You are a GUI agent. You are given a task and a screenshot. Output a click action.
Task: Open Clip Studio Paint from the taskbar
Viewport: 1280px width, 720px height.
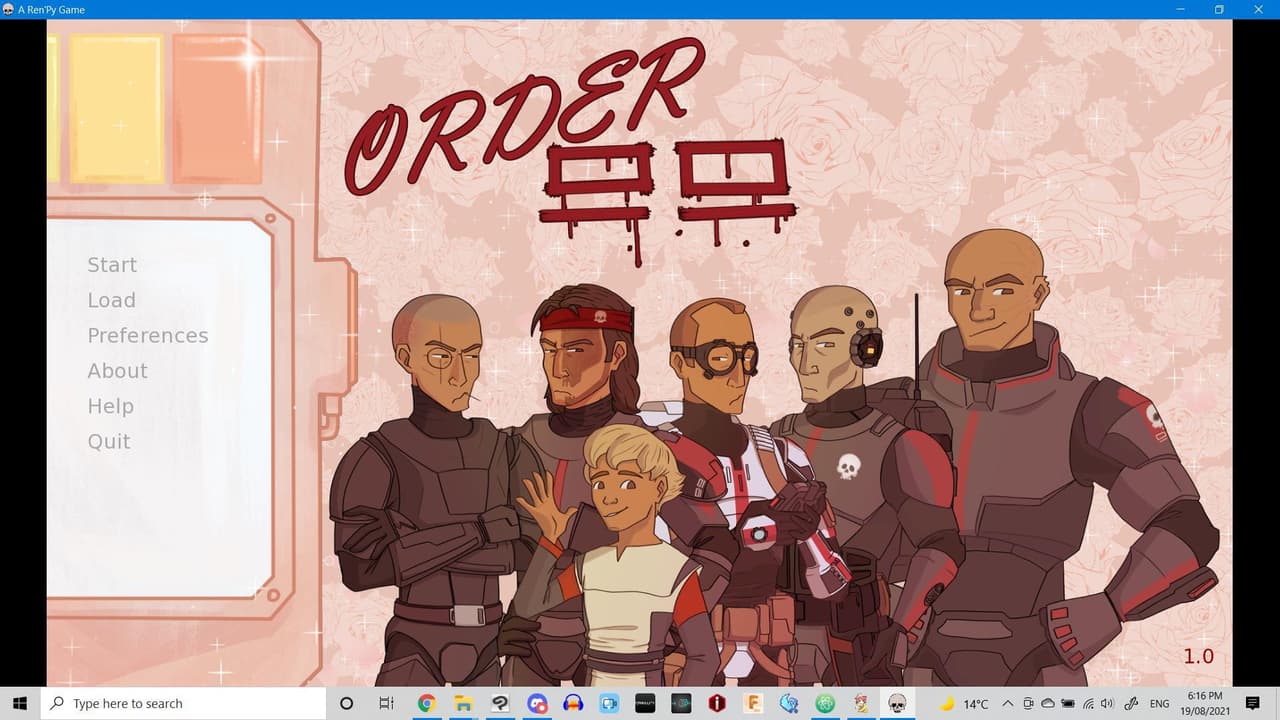(500, 703)
